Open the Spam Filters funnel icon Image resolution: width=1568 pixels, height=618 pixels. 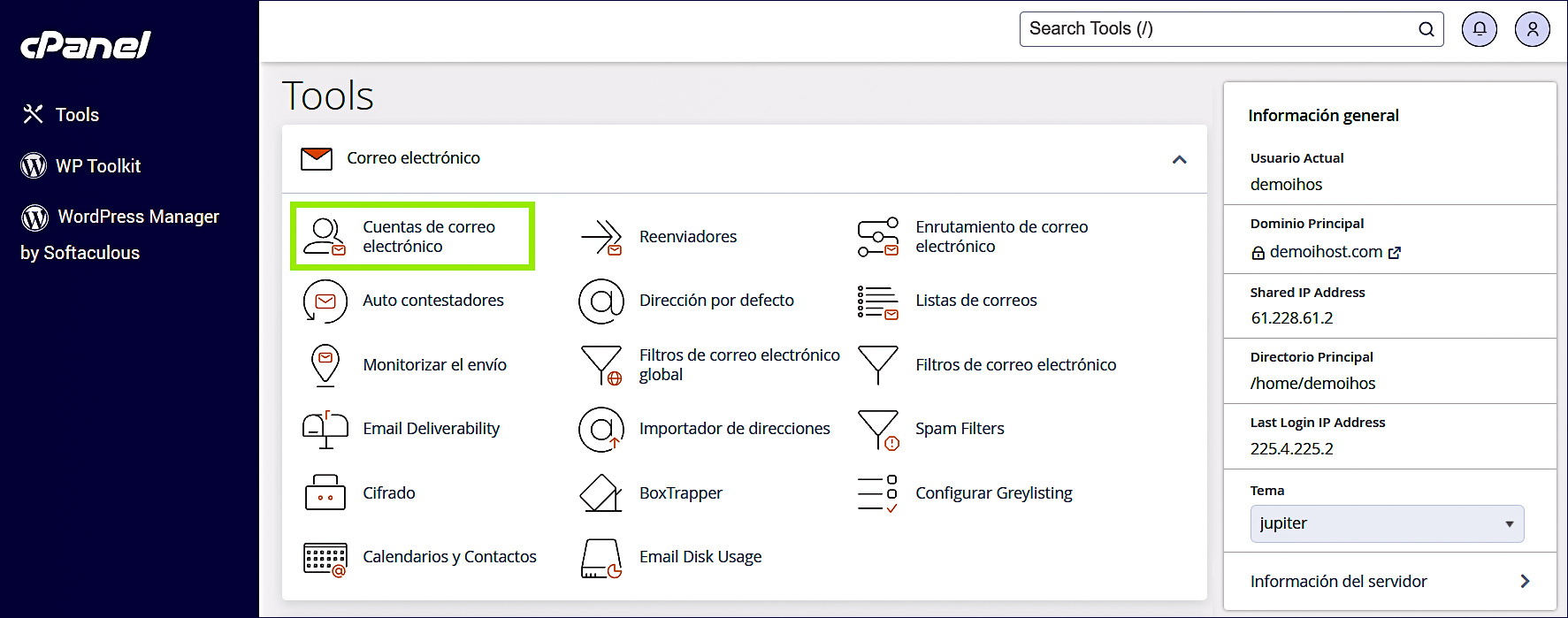coord(878,429)
